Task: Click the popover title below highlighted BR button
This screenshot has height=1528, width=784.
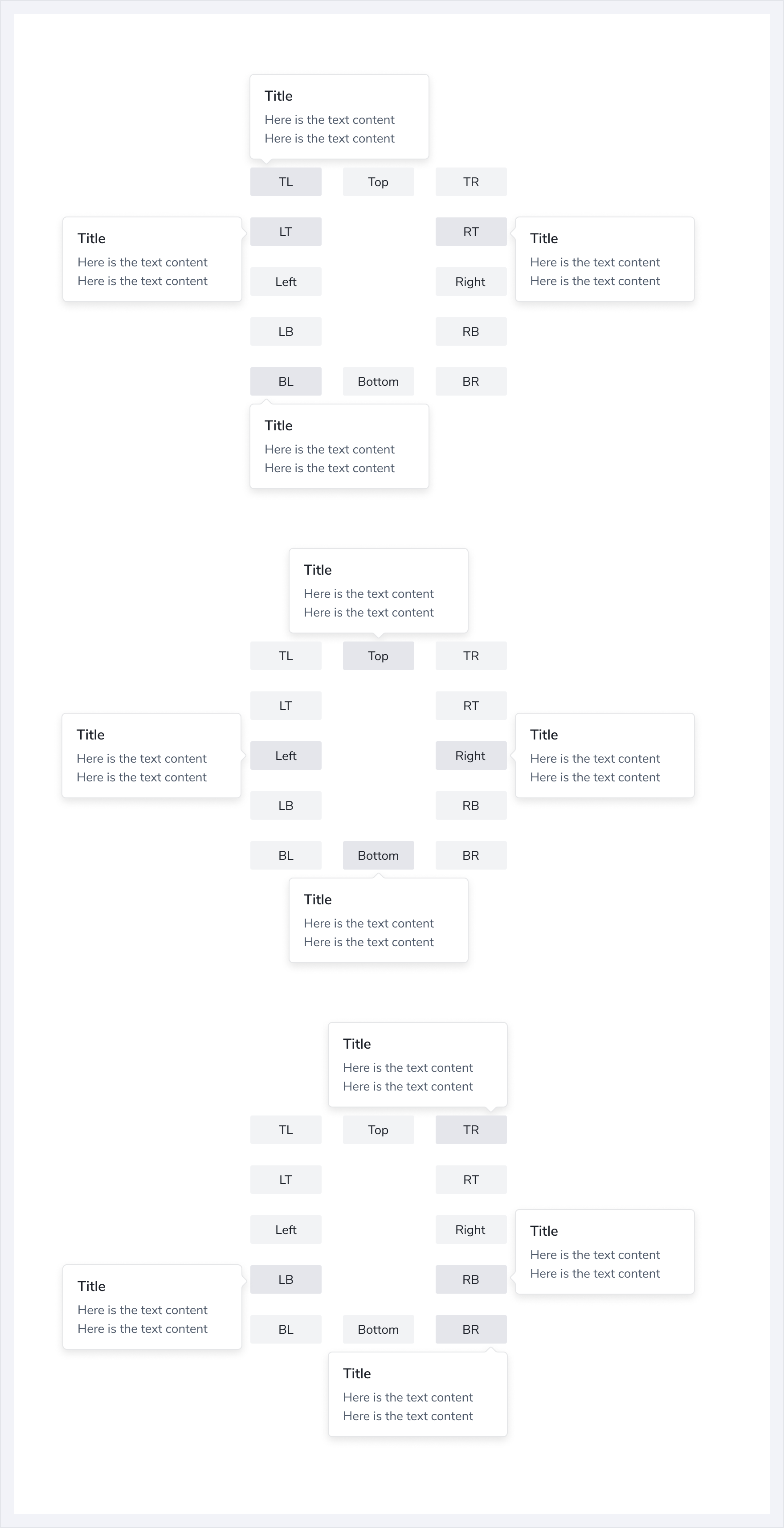Action: [356, 1373]
